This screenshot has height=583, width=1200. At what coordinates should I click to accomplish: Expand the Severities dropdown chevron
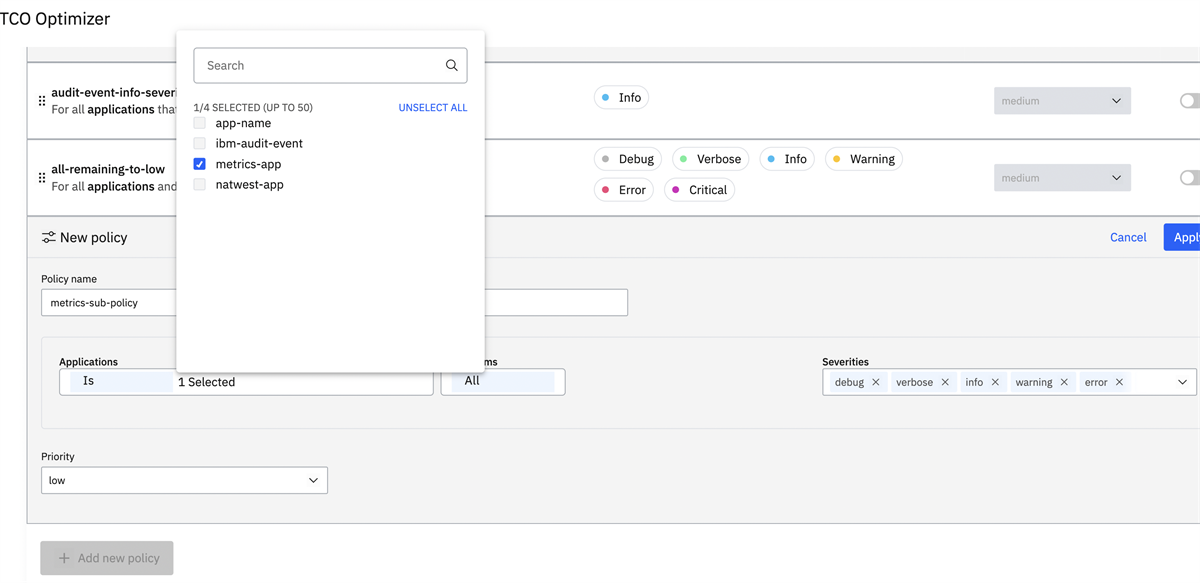pyautogui.click(x=1182, y=382)
